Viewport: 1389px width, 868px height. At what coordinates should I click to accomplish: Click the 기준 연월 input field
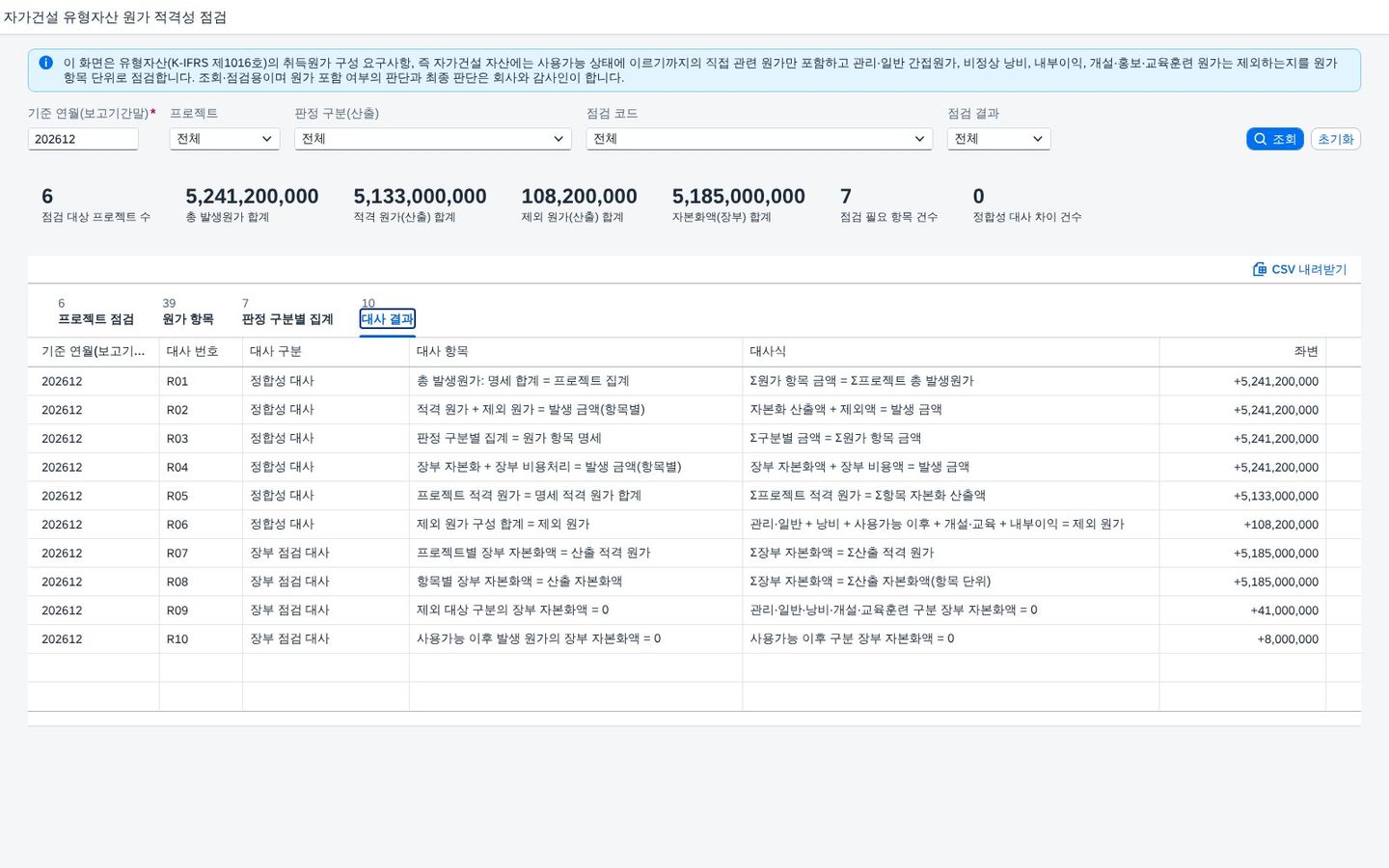click(x=83, y=139)
